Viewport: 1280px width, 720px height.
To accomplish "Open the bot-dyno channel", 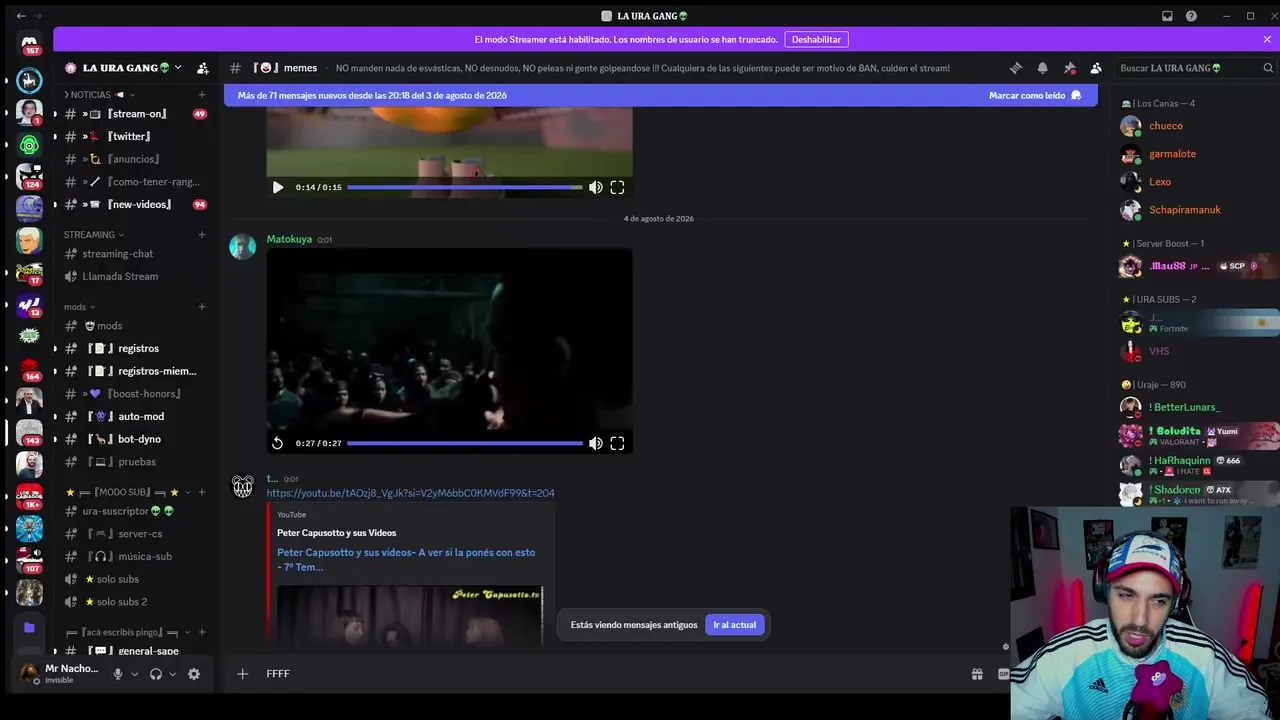I will point(134,439).
